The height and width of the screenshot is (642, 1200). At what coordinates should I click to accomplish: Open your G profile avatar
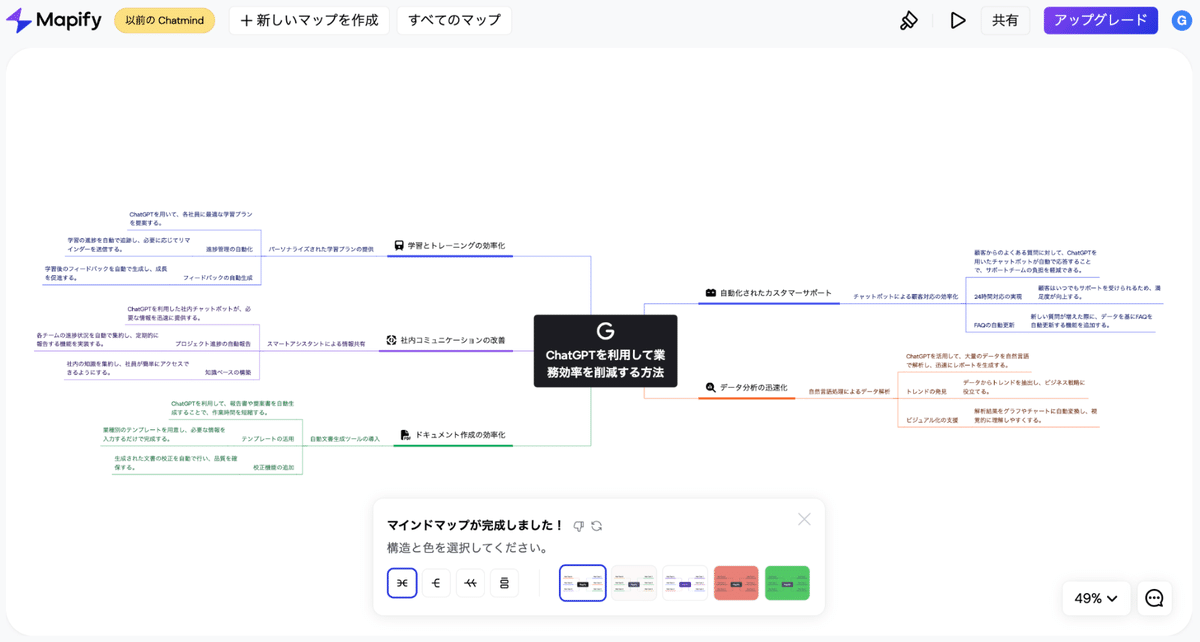(1183, 19)
